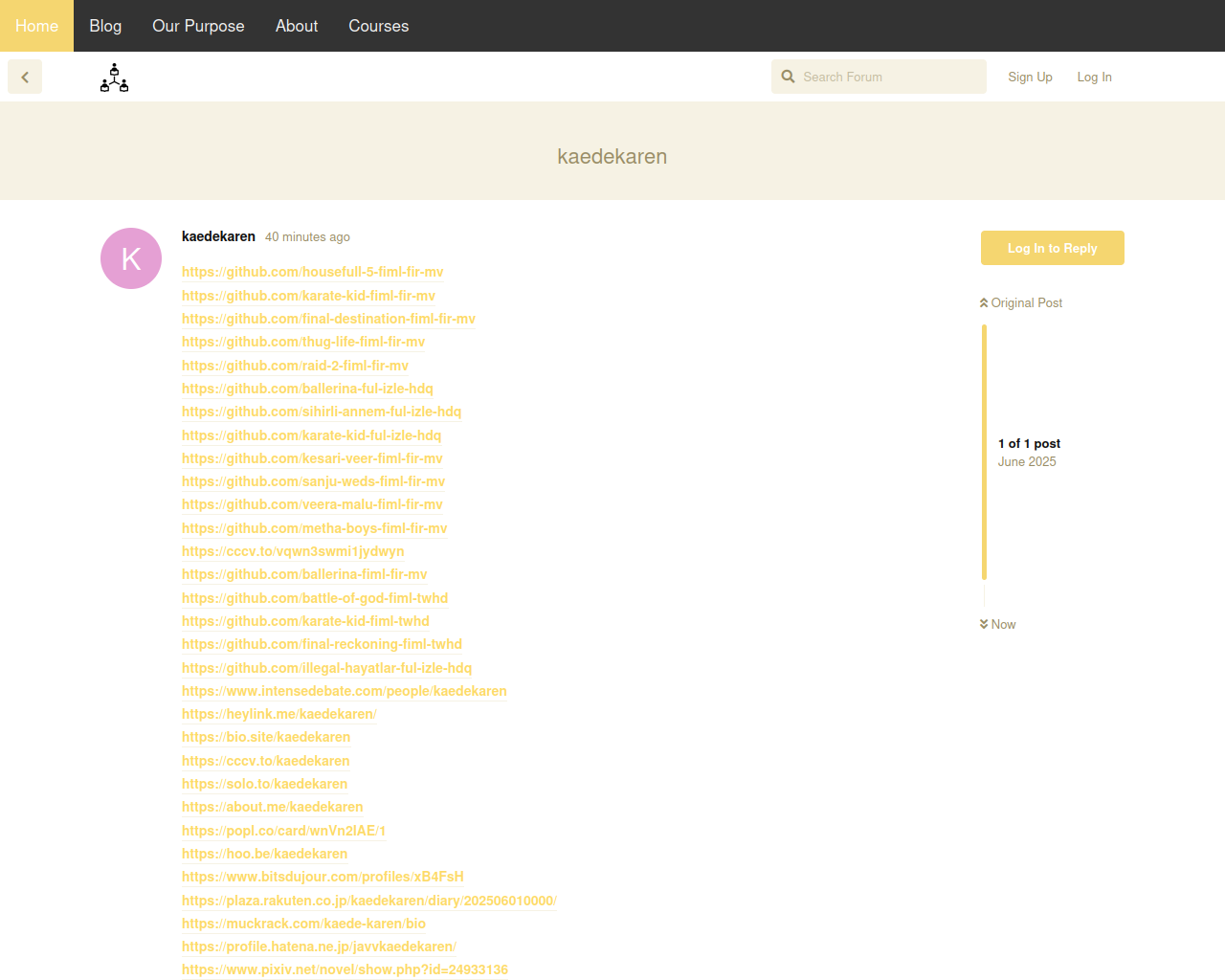Image resolution: width=1225 pixels, height=980 pixels.
Task: Click Log In
Action: pos(1094,77)
